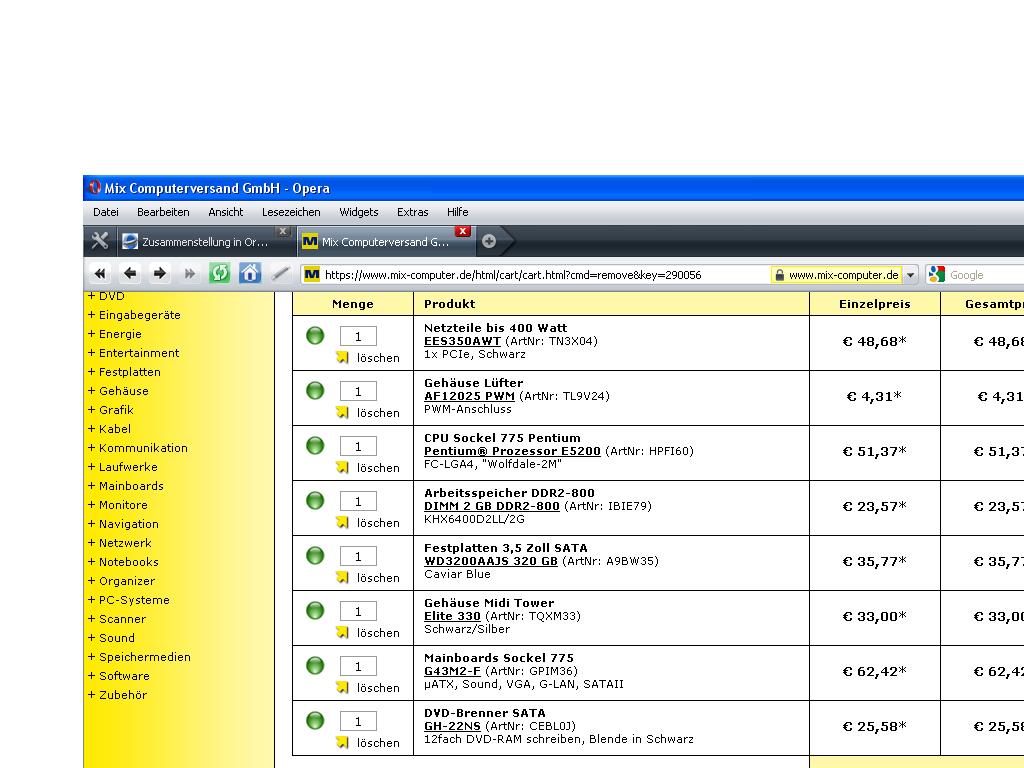Click green availability light for EES350AWT

(x=315, y=336)
